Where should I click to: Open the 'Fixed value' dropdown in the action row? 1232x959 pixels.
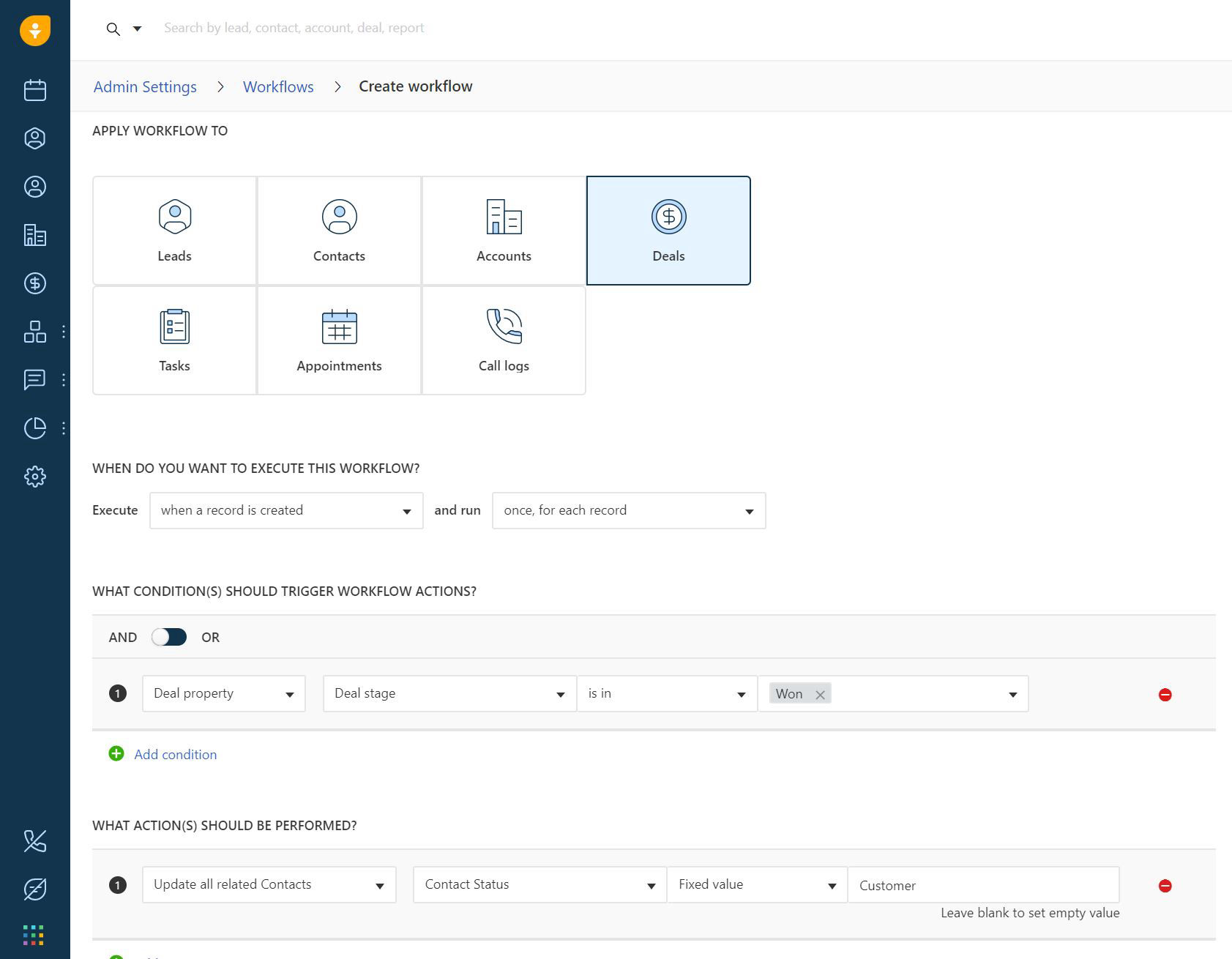coord(756,884)
